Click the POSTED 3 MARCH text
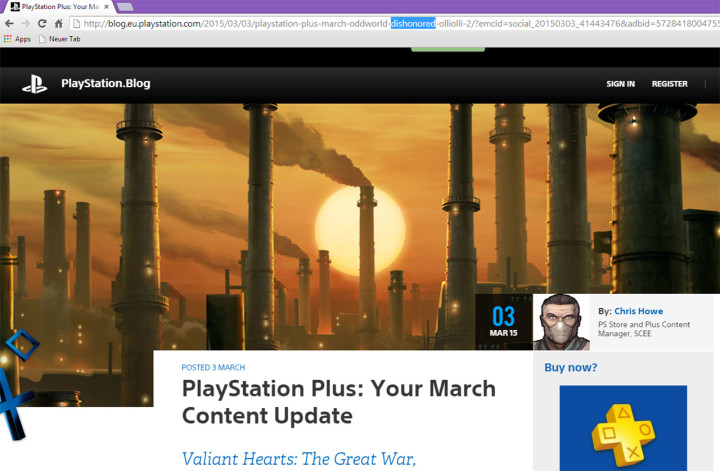 pyautogui.click(x=213, y=367)
